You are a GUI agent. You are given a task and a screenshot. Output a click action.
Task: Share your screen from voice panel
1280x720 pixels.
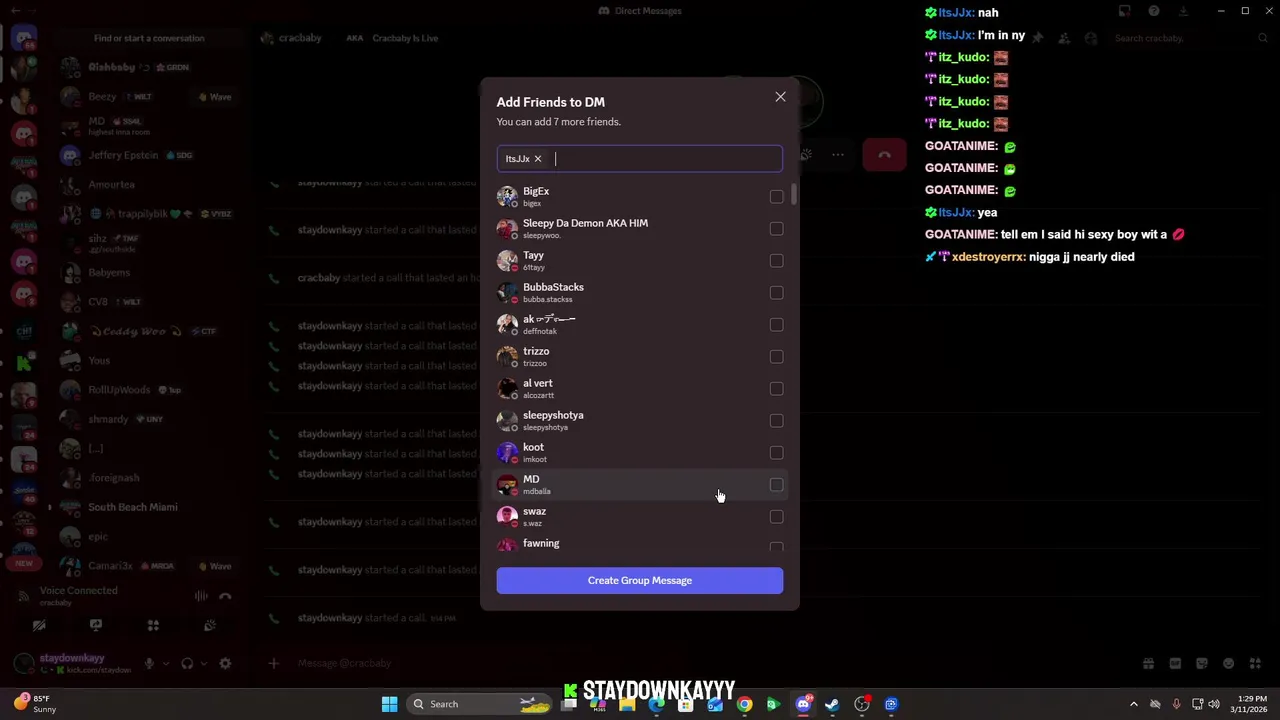pos(96,626)
